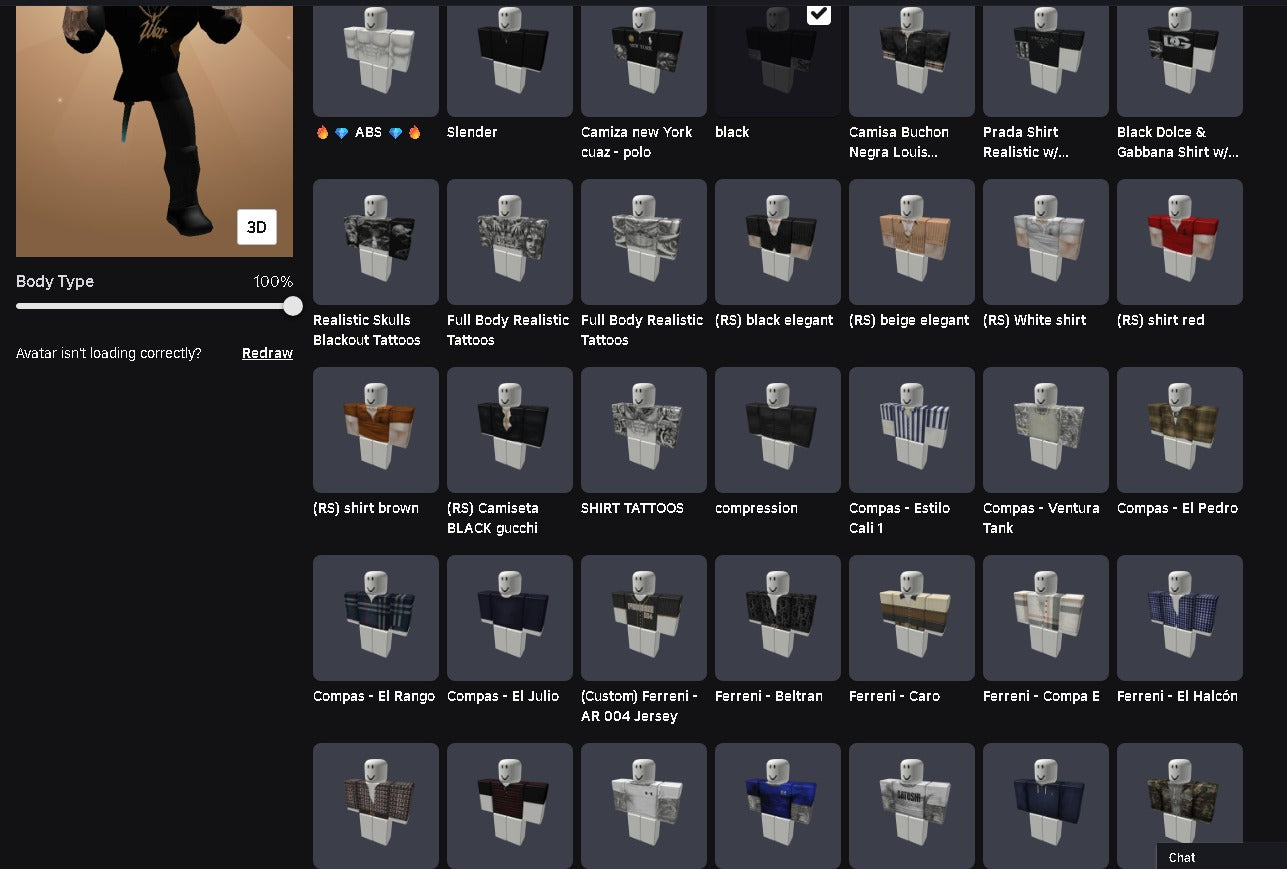
Task: Select Prada Shirt Realistic thumbnail
Action: point(1046,60)
